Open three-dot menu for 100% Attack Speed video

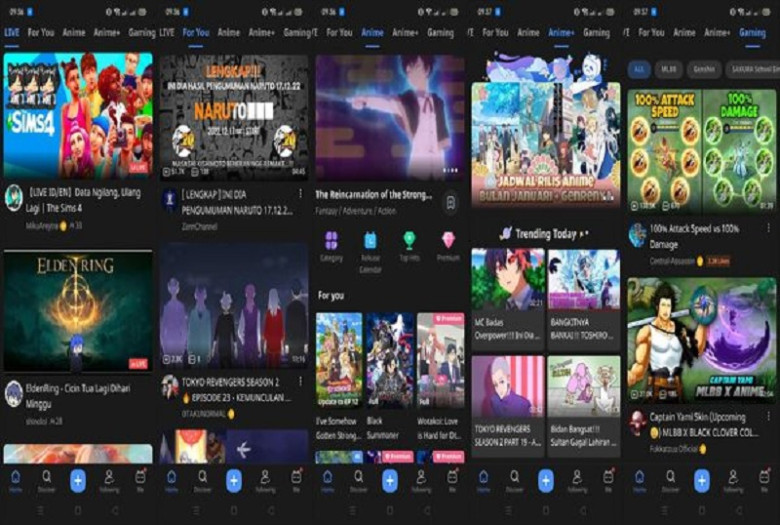coord(769,228)
